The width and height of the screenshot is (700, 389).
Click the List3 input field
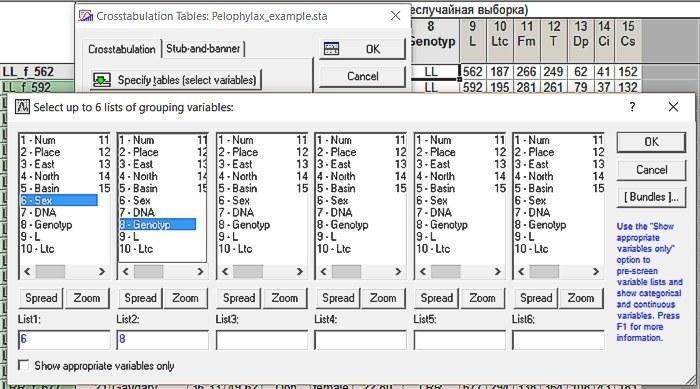(262, 339)
